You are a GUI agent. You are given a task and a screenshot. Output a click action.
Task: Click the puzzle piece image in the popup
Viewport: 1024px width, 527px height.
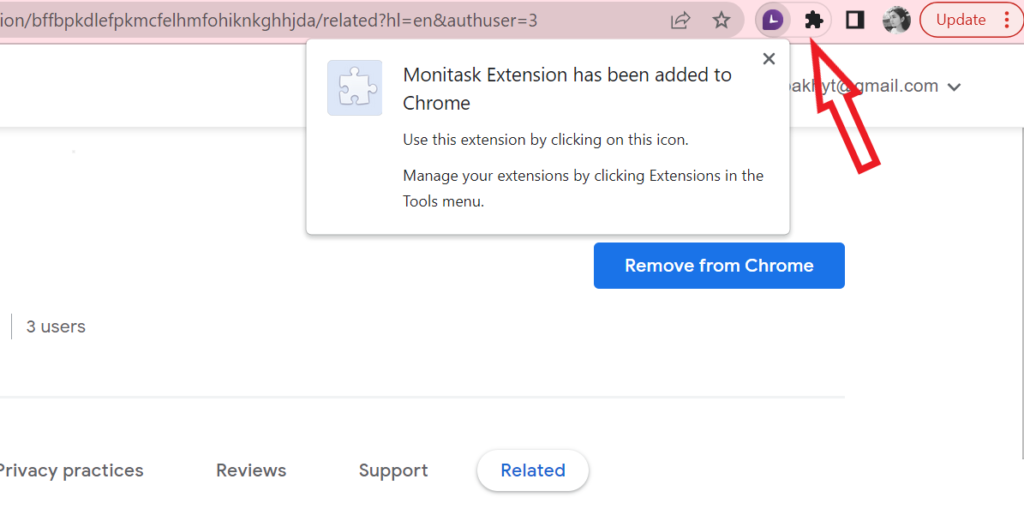(x=355, y=88)
